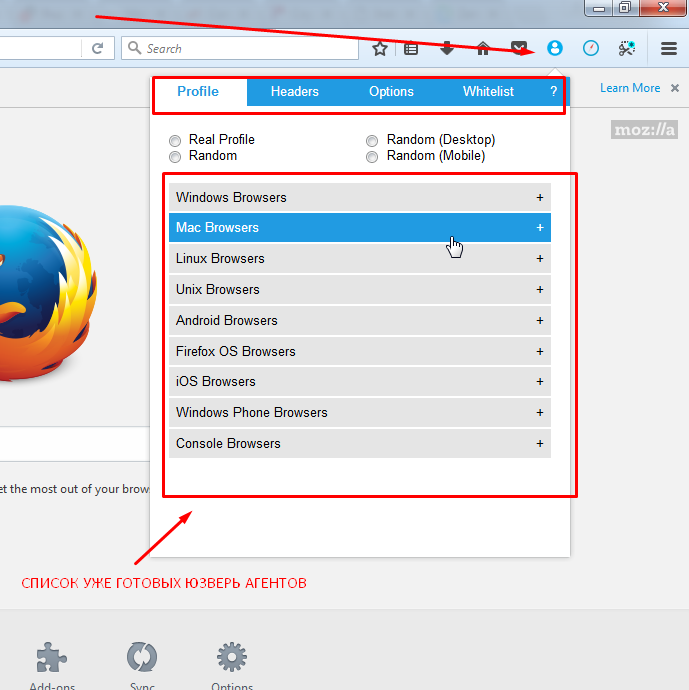The width and height of the screenshot is (689, 690).
Task: Open the downloads arrow icon
Action: 447,48
